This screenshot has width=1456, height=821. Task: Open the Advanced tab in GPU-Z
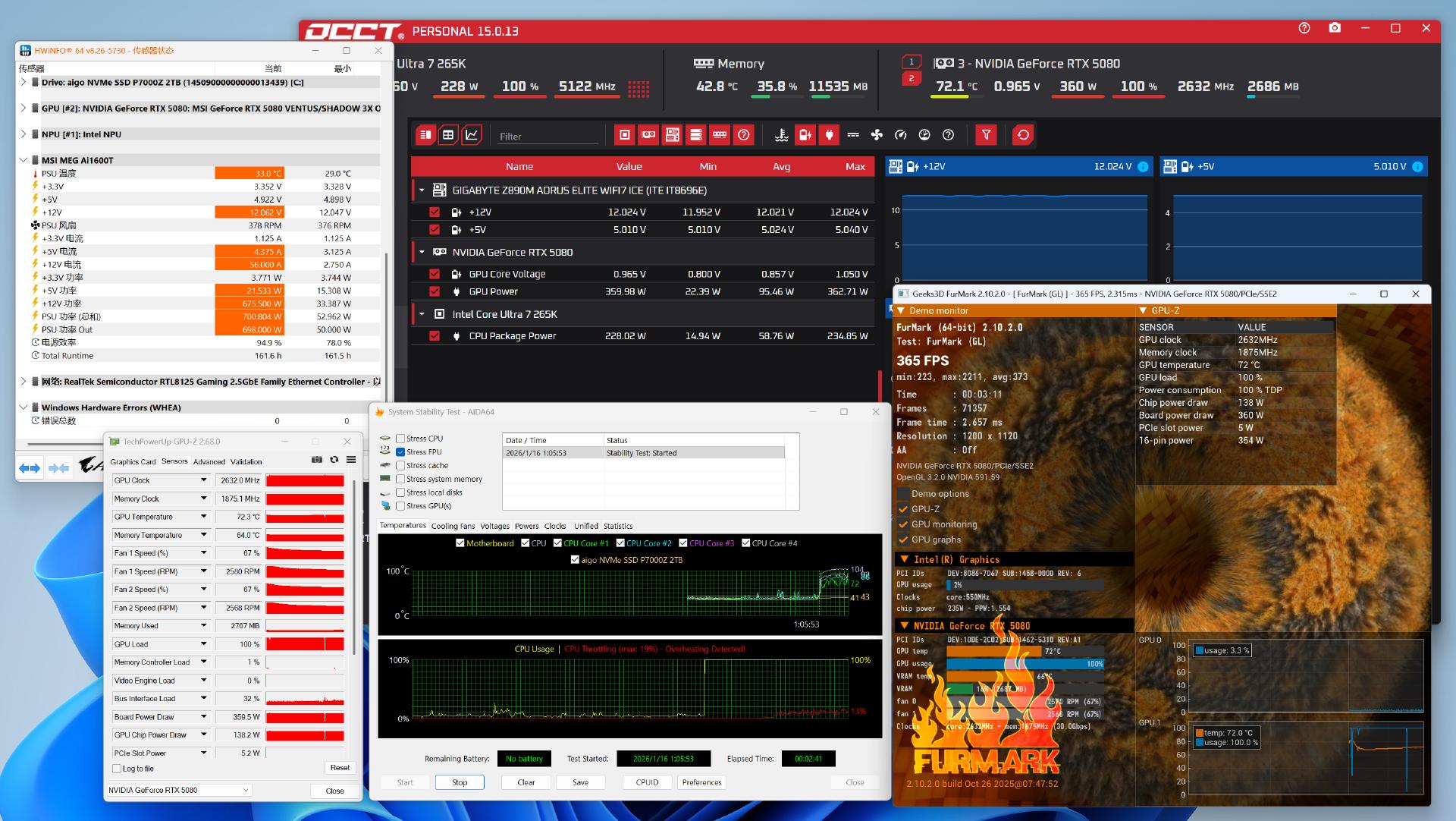pyautogui.click(x=209, y=461)
